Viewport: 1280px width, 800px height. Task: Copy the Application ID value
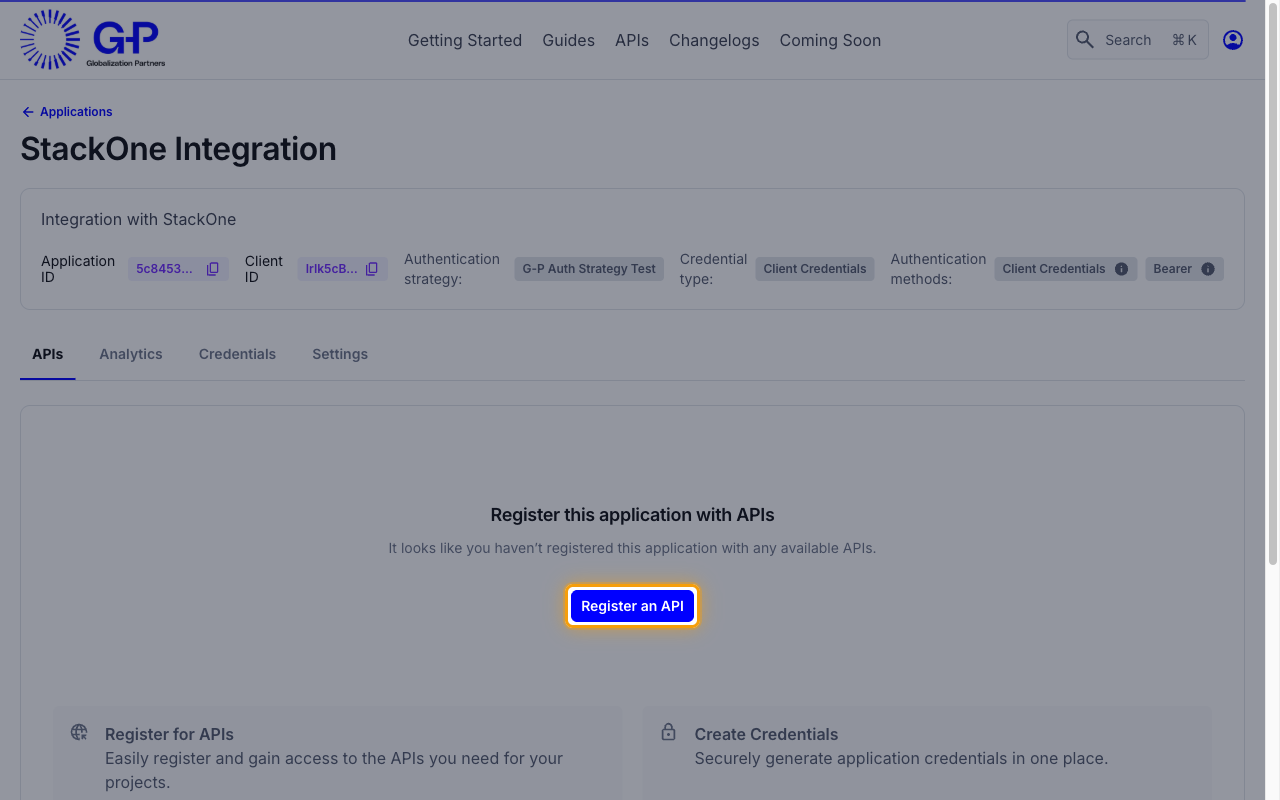(213, 269)
